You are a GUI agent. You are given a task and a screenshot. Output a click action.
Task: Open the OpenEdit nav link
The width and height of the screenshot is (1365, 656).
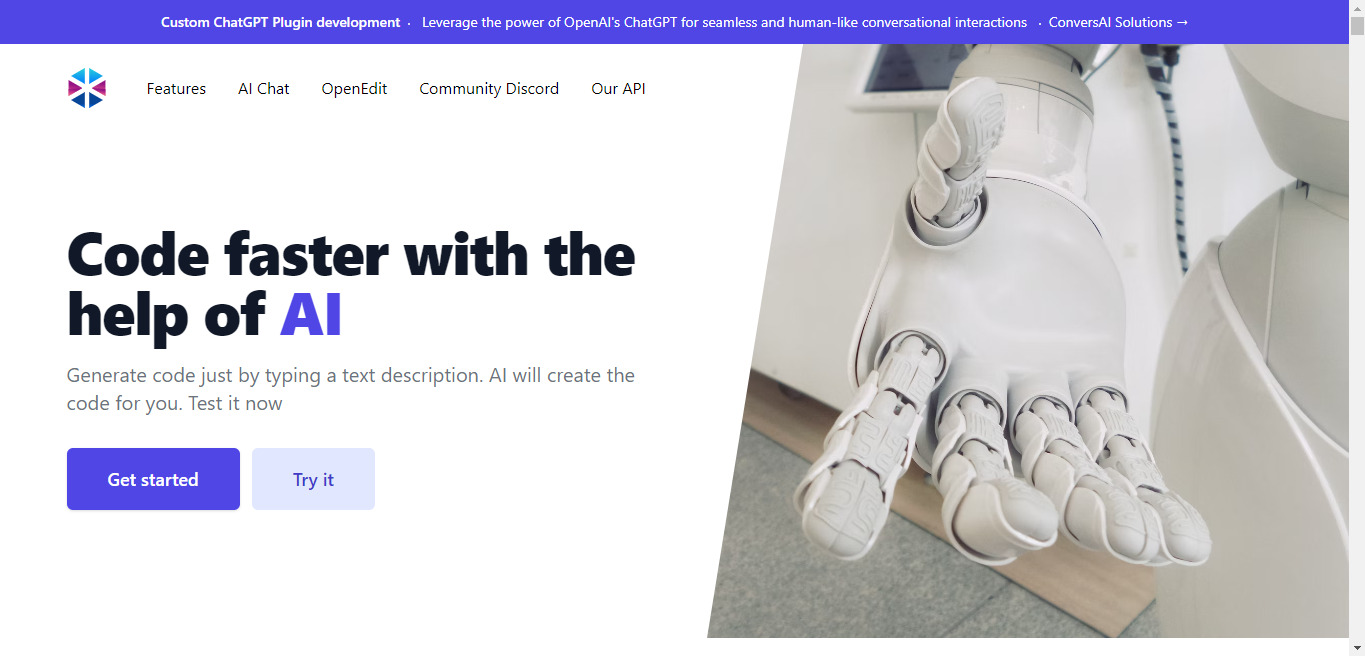click(354, 89)
